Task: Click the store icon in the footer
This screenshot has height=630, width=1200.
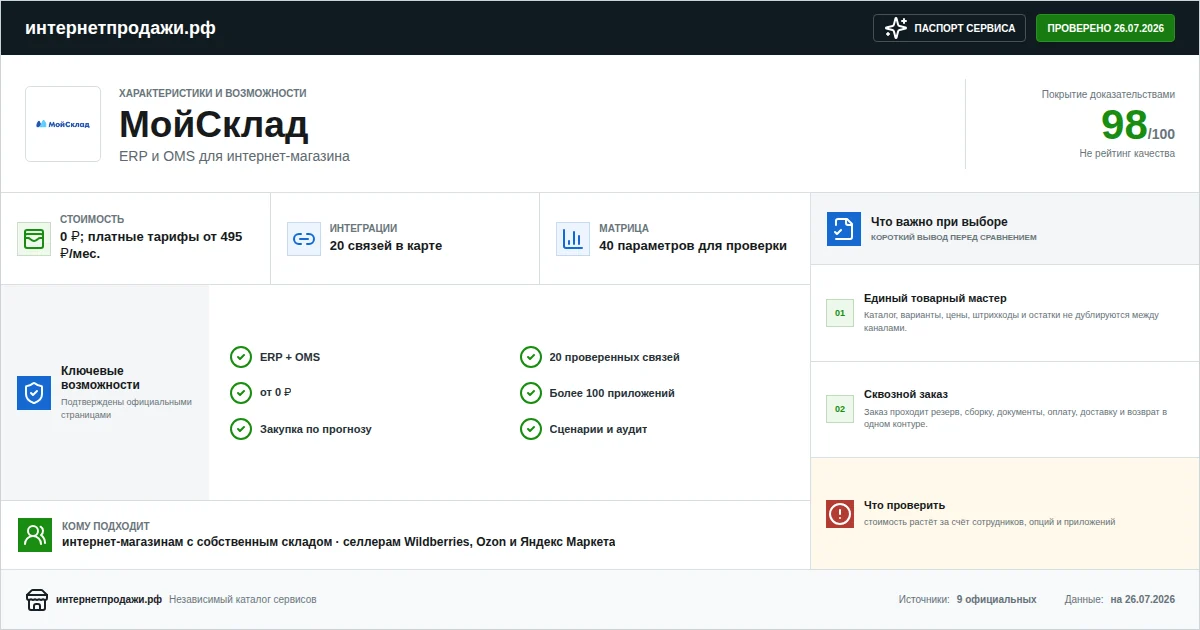Action: click(x=37, y=599)
